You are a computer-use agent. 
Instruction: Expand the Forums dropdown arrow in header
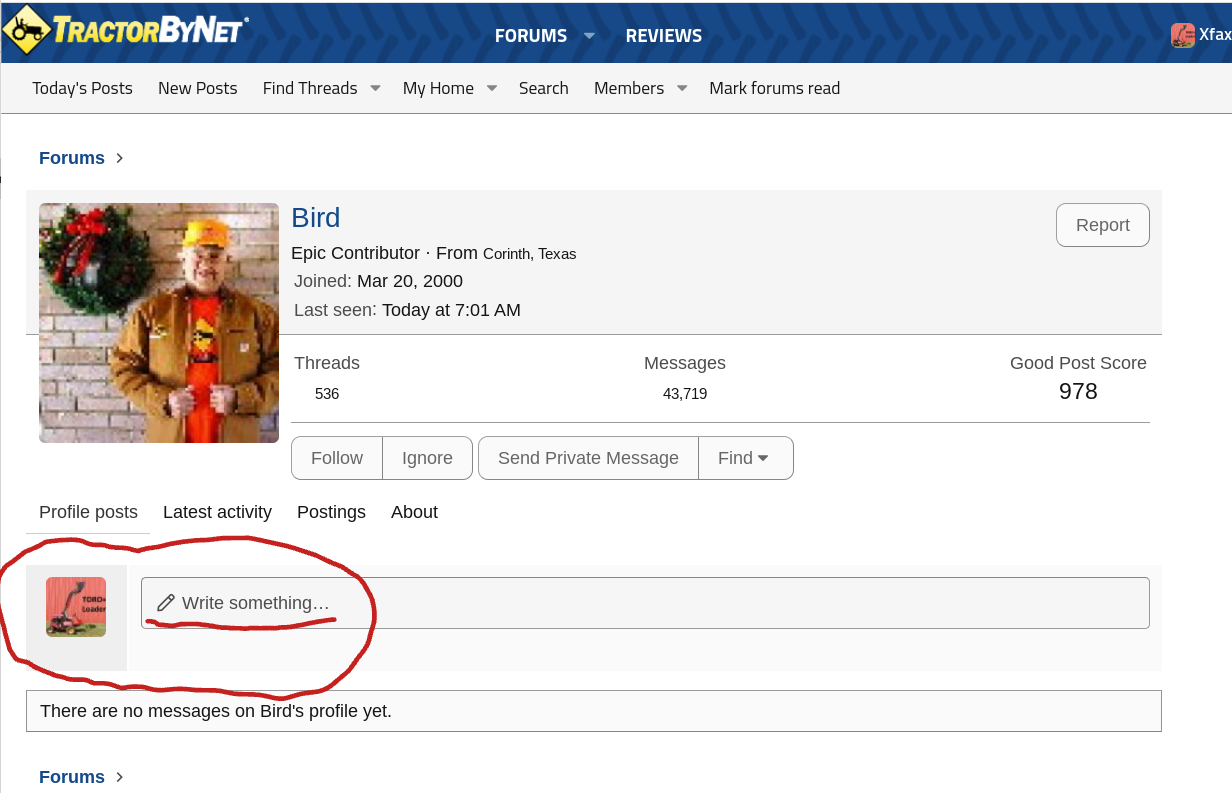[x=589, y=36]
